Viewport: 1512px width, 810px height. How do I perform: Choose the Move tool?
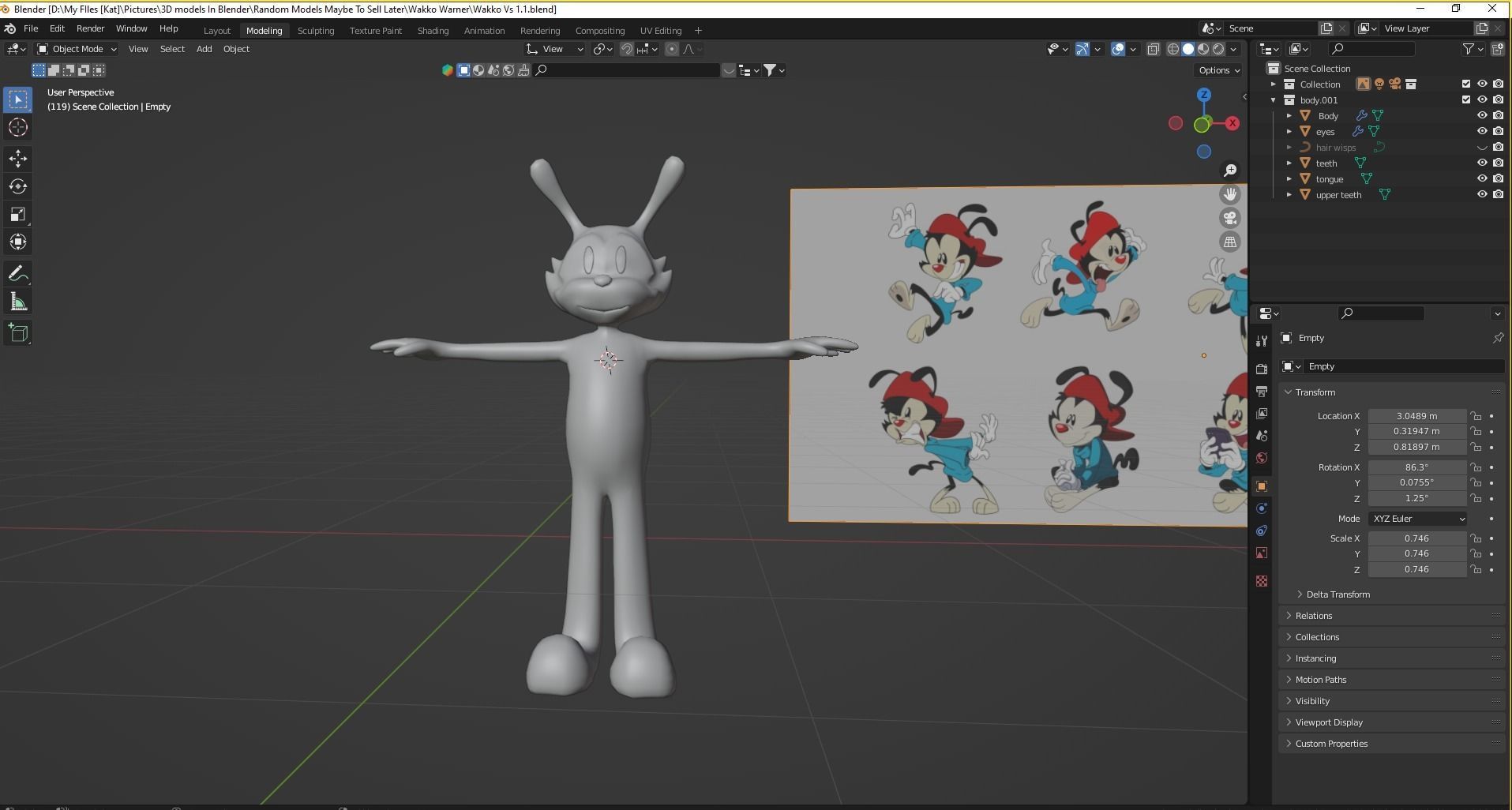pos(18,159)
